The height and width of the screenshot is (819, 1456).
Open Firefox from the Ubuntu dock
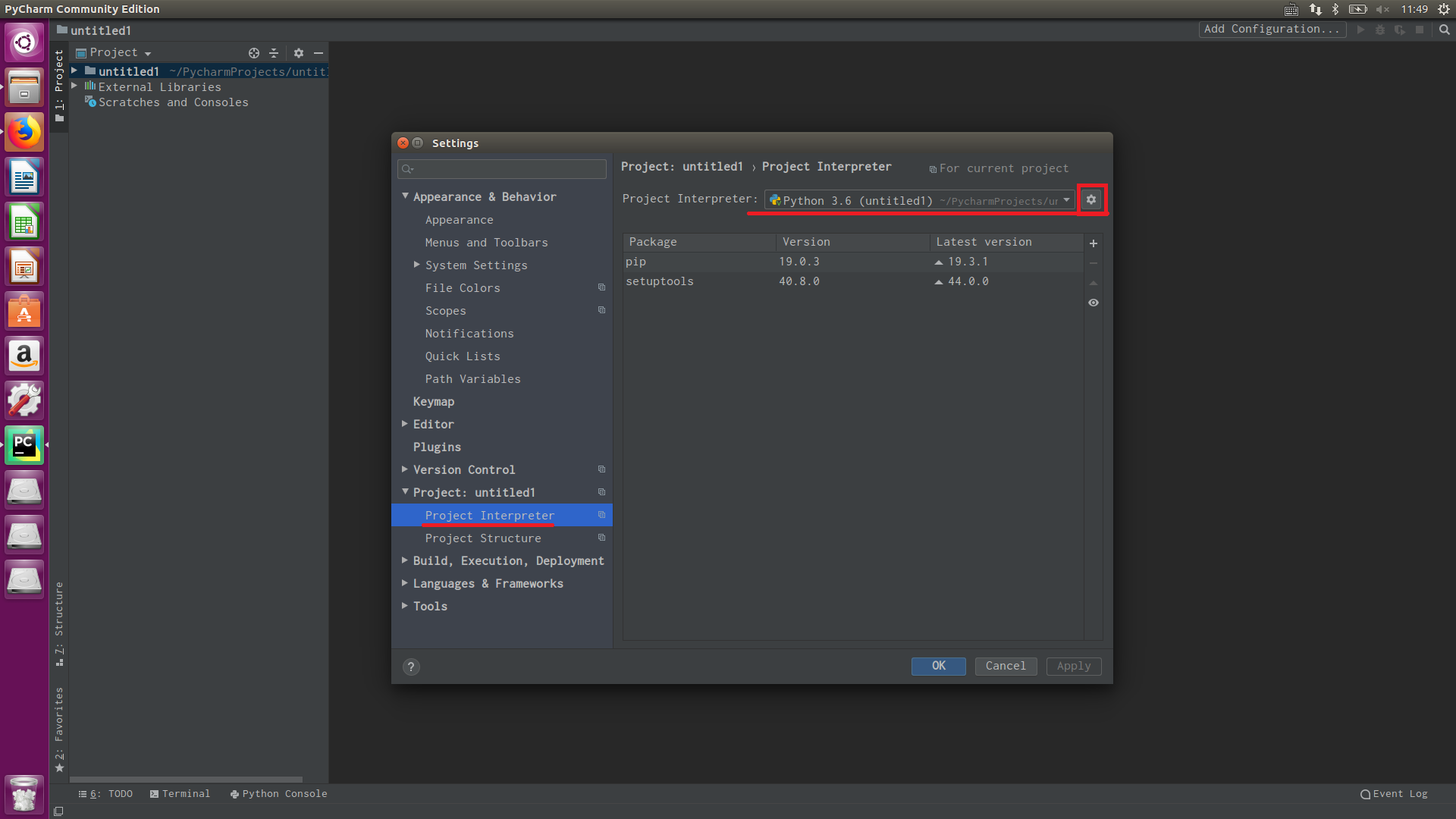pyautogui.click(x=24, y=133)
